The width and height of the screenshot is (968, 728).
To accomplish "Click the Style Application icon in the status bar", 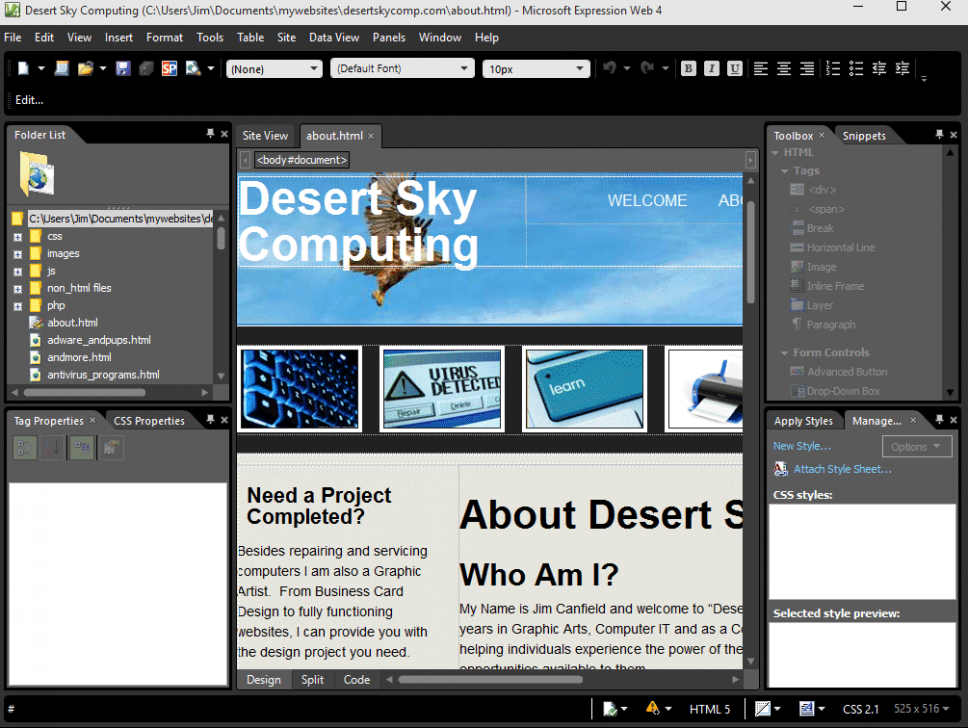I will 807,709.
